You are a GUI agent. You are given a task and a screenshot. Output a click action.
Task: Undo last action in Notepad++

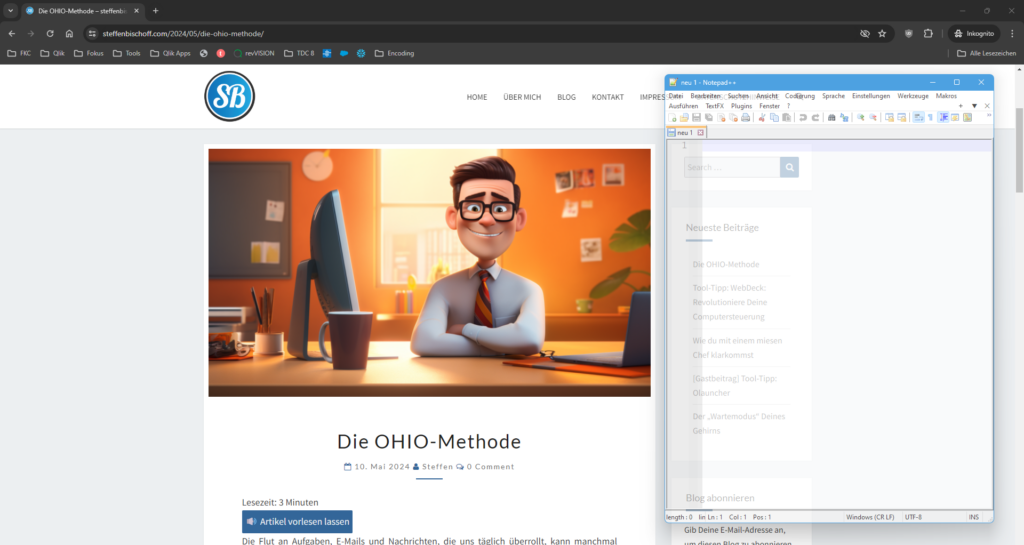coord(803,117)
